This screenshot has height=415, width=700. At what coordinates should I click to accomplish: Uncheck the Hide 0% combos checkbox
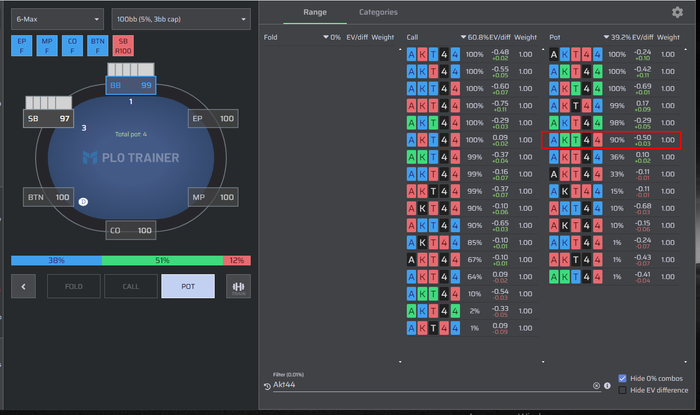click(622, 378)
